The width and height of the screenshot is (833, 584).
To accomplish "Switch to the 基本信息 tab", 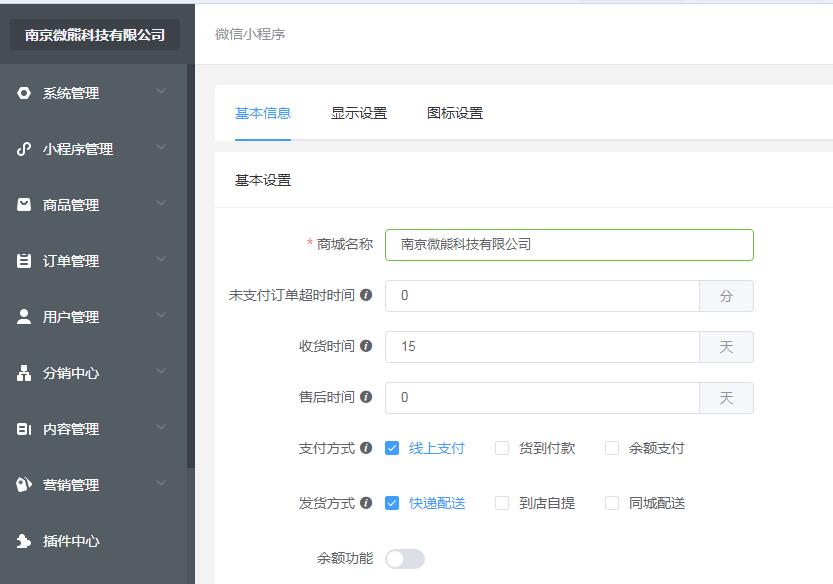I will [x=263, y=113].
